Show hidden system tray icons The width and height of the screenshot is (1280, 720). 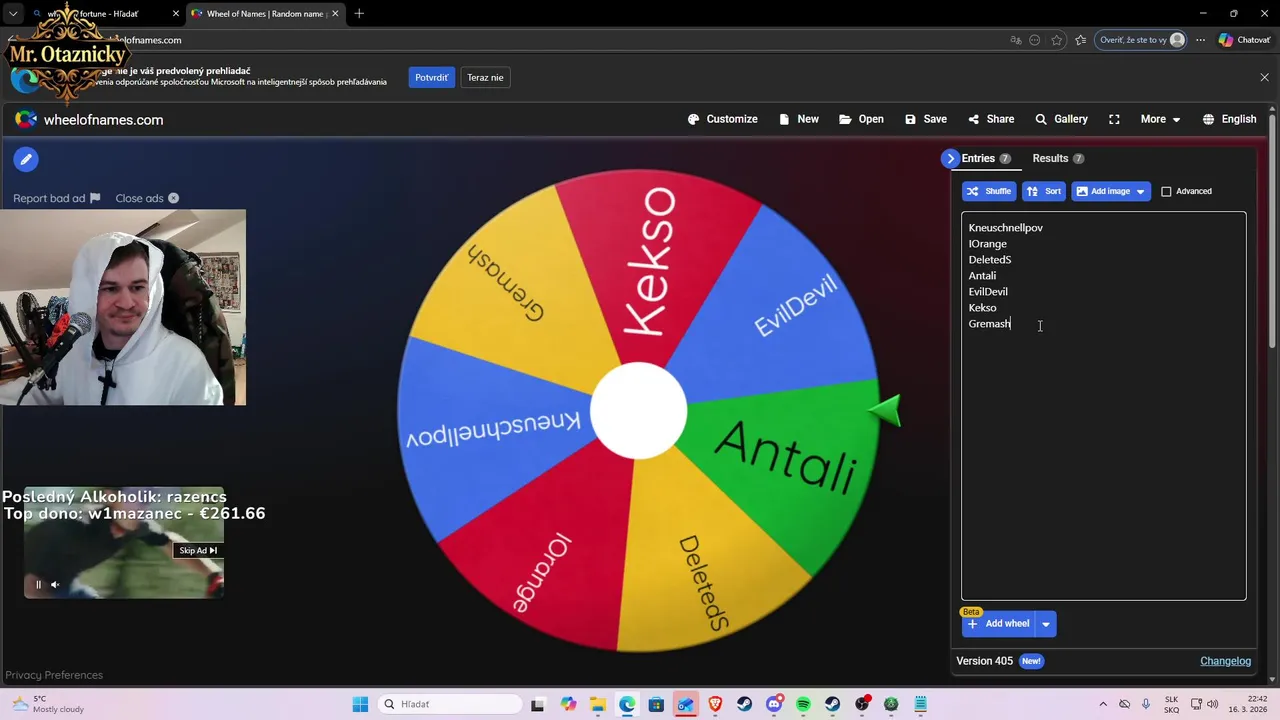[1103, 704]
